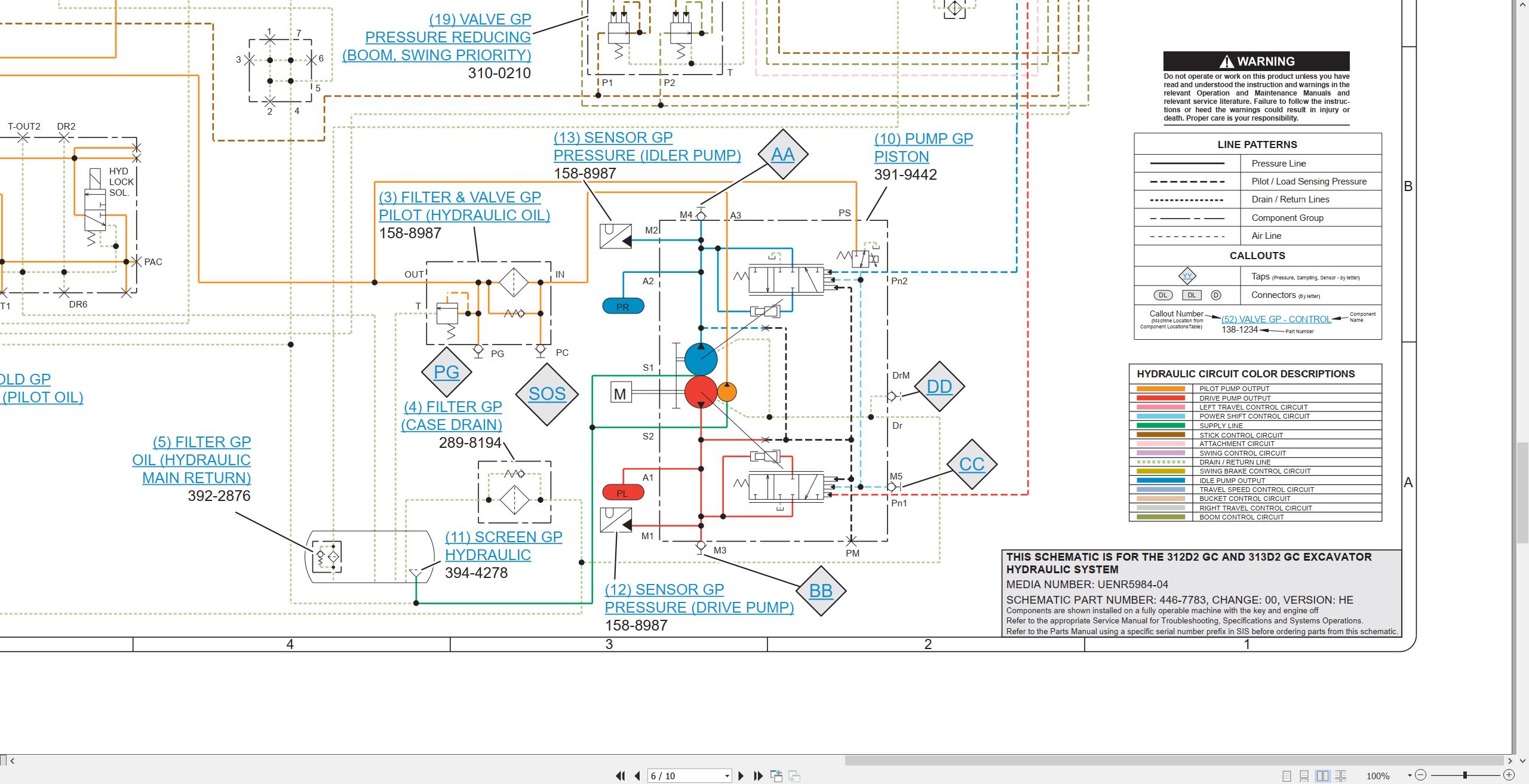1529x784 pixels.
Task: Click the LINE PATTERNS heading
Action: click(x=1257, y=144)
